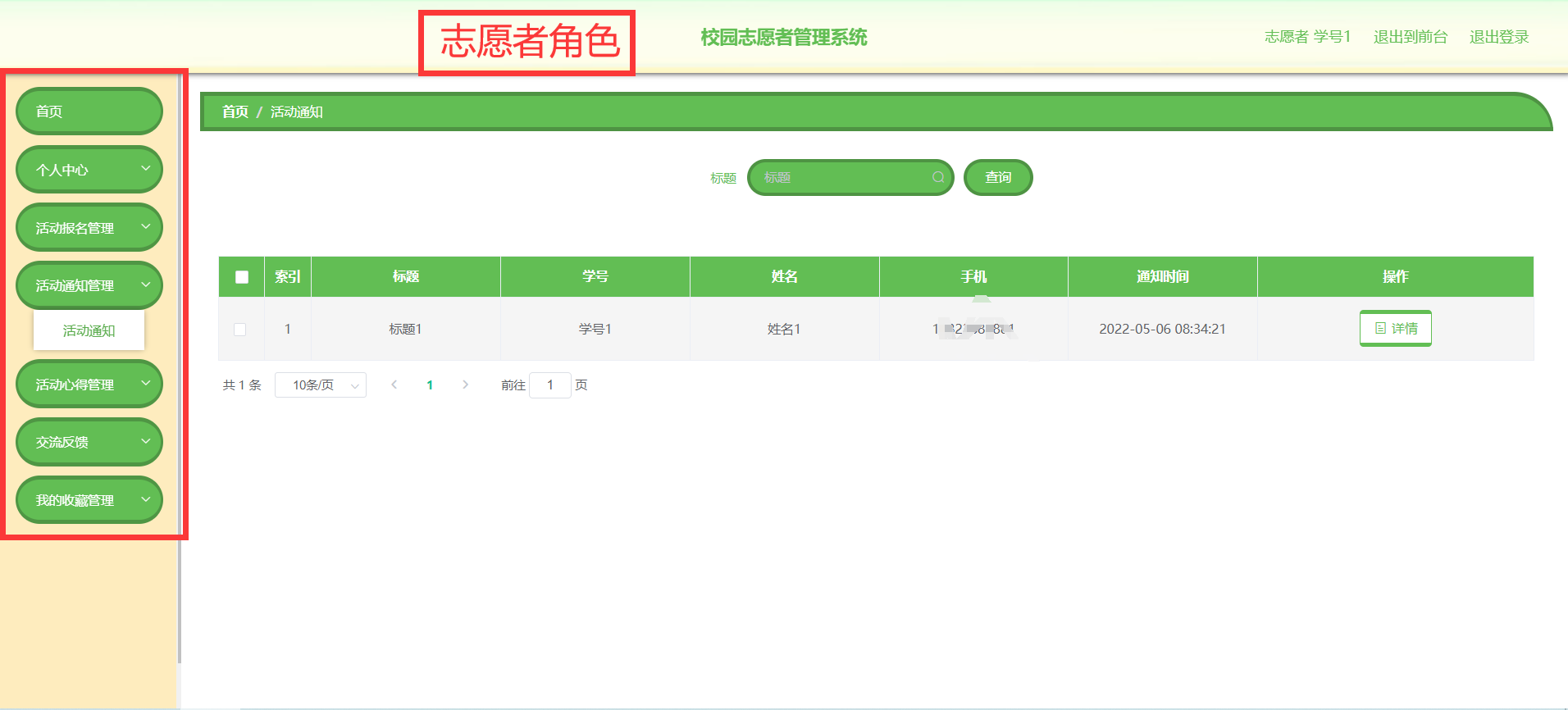The image size is (1568, 710).
Task: Click the 学号 column header
Action: tap(595, 277)
